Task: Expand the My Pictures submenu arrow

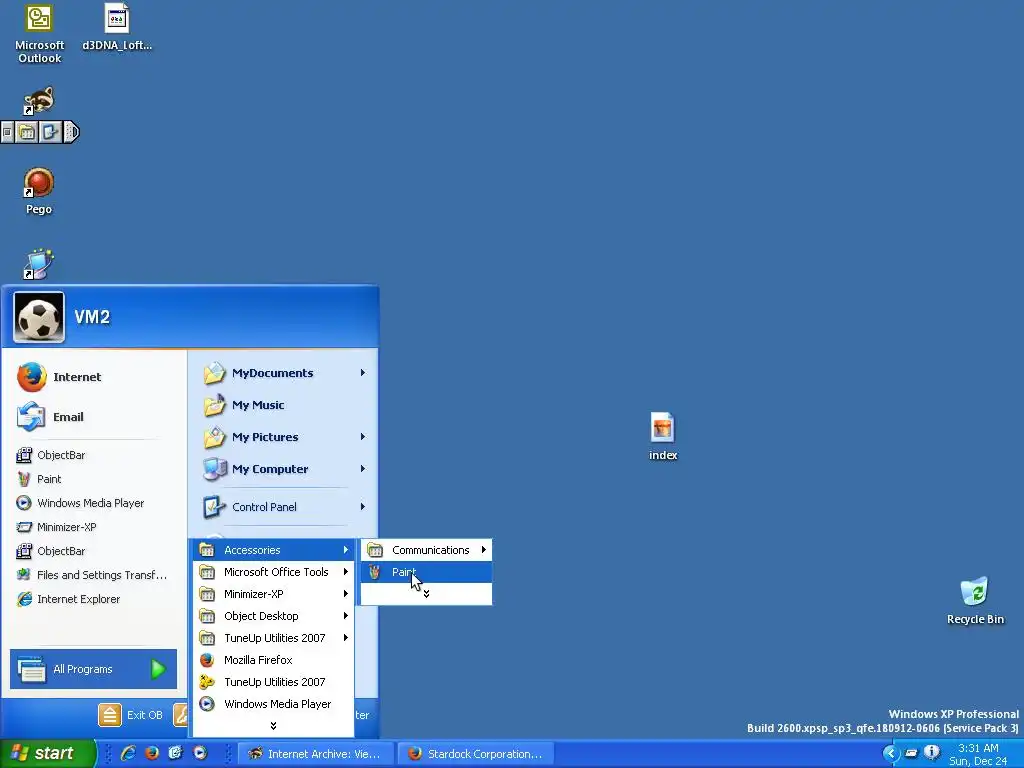Action: click(x=362, y=437)
